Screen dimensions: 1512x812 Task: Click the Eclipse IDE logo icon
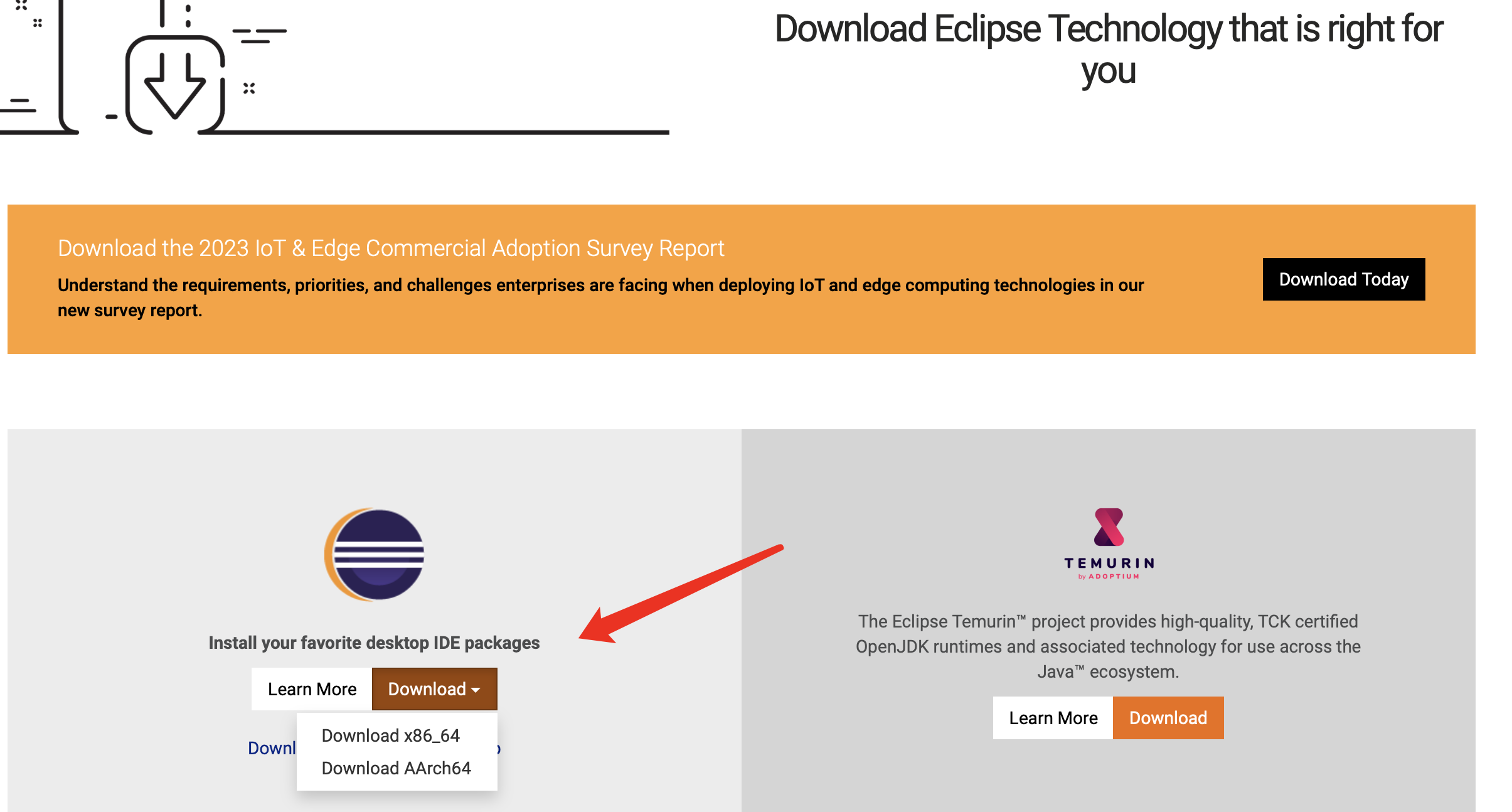coord(375,555)
